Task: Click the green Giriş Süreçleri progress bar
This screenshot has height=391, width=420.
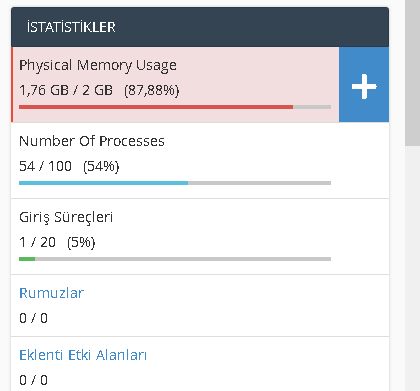Action: pyautogui.click(x=27, y=259)
